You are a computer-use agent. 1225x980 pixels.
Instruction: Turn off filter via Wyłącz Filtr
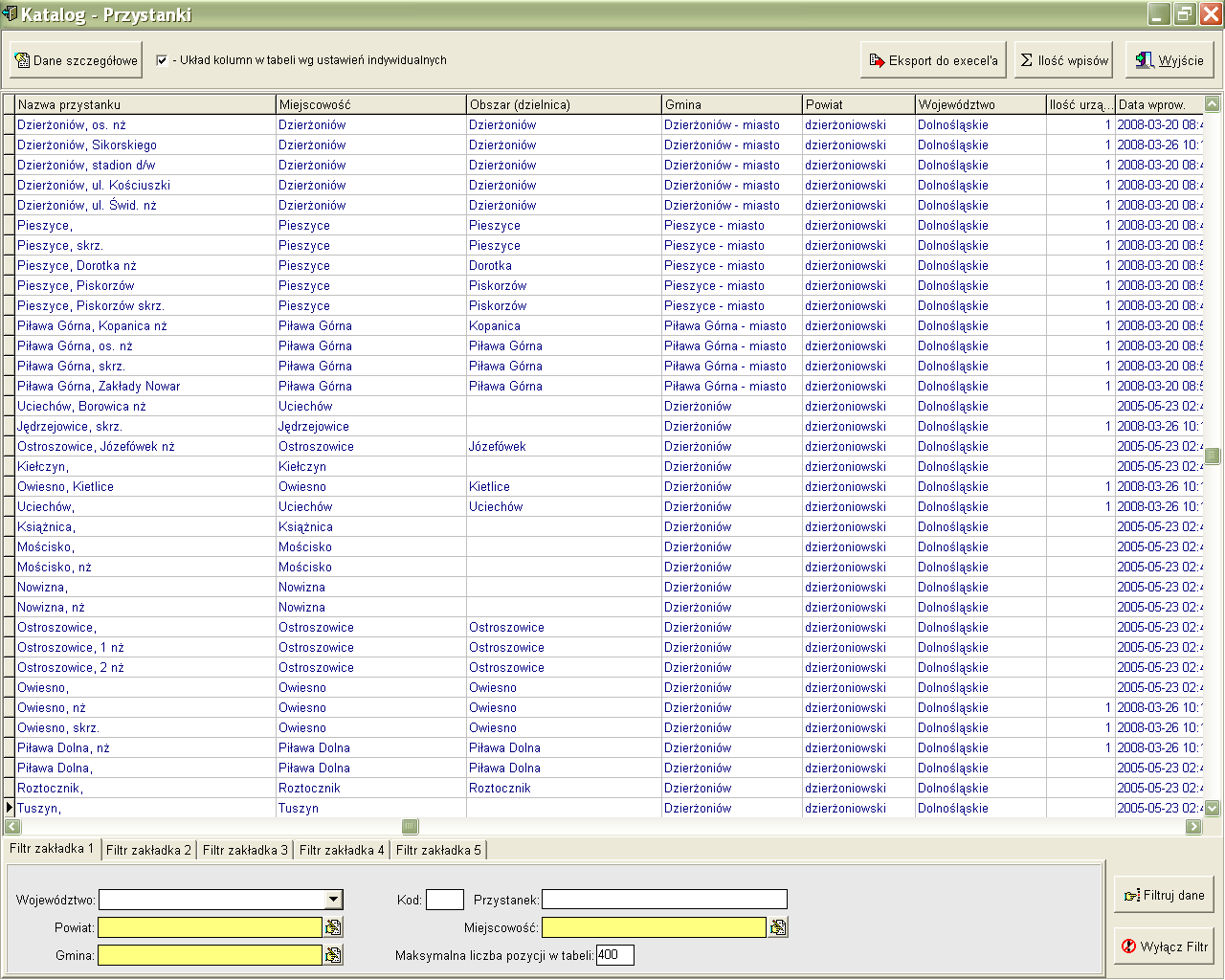1164,947
